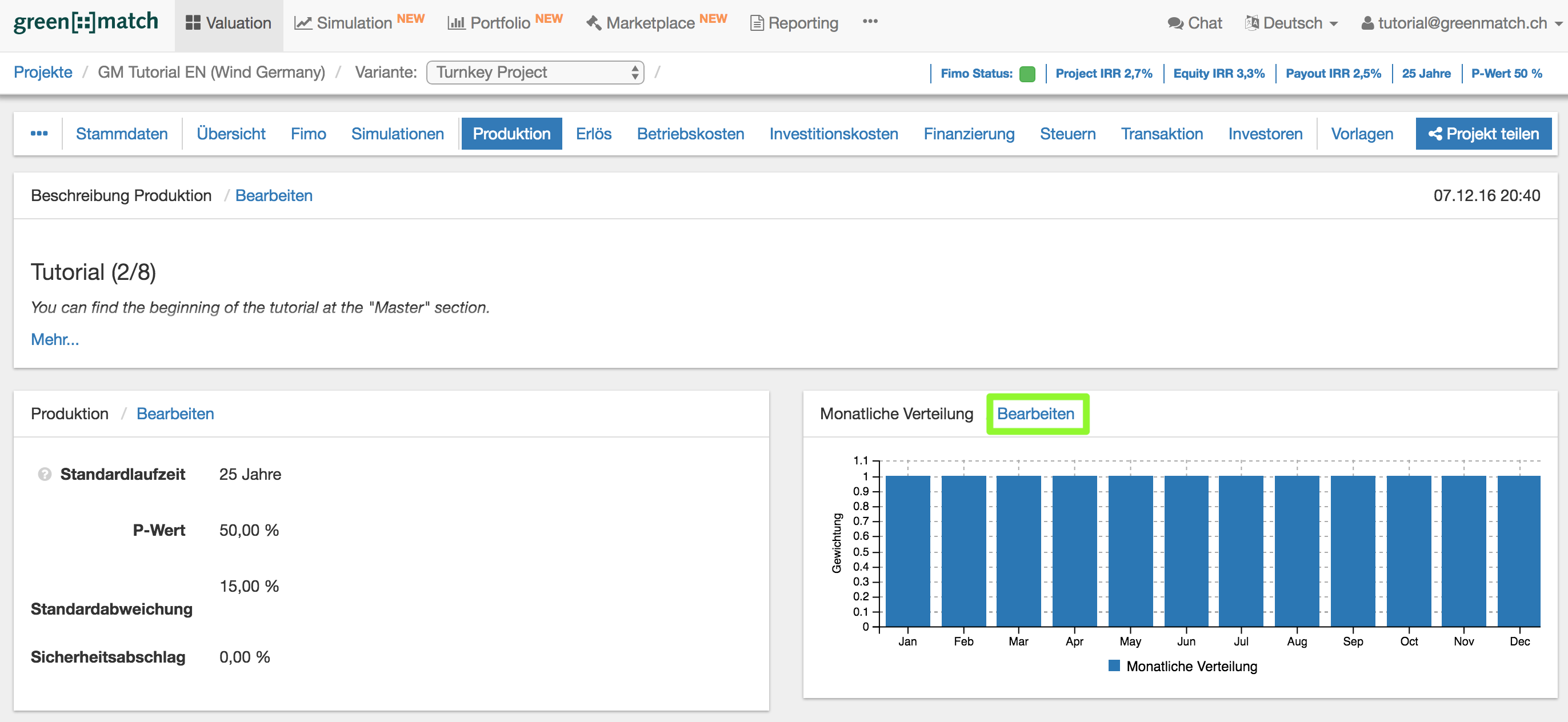The image size is (1568, 722).
Task: Open the Valuation grid icon
Action: (x=193, y=23)
